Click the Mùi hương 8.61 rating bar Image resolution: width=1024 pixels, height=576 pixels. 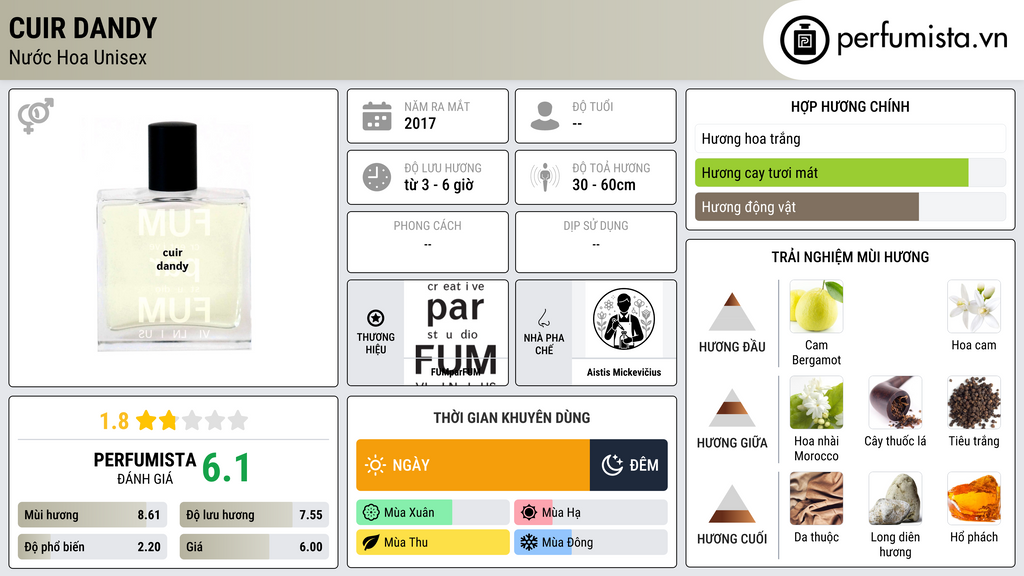[x=92, y=515]
